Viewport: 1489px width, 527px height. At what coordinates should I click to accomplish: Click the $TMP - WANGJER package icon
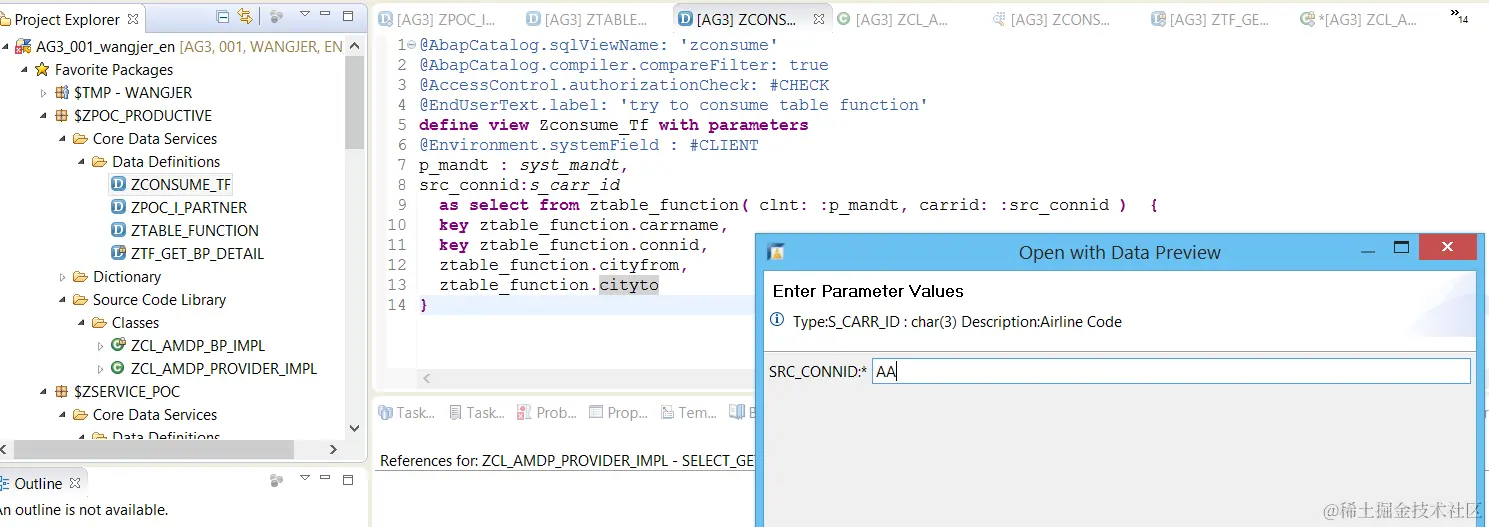tap(61, 93)
